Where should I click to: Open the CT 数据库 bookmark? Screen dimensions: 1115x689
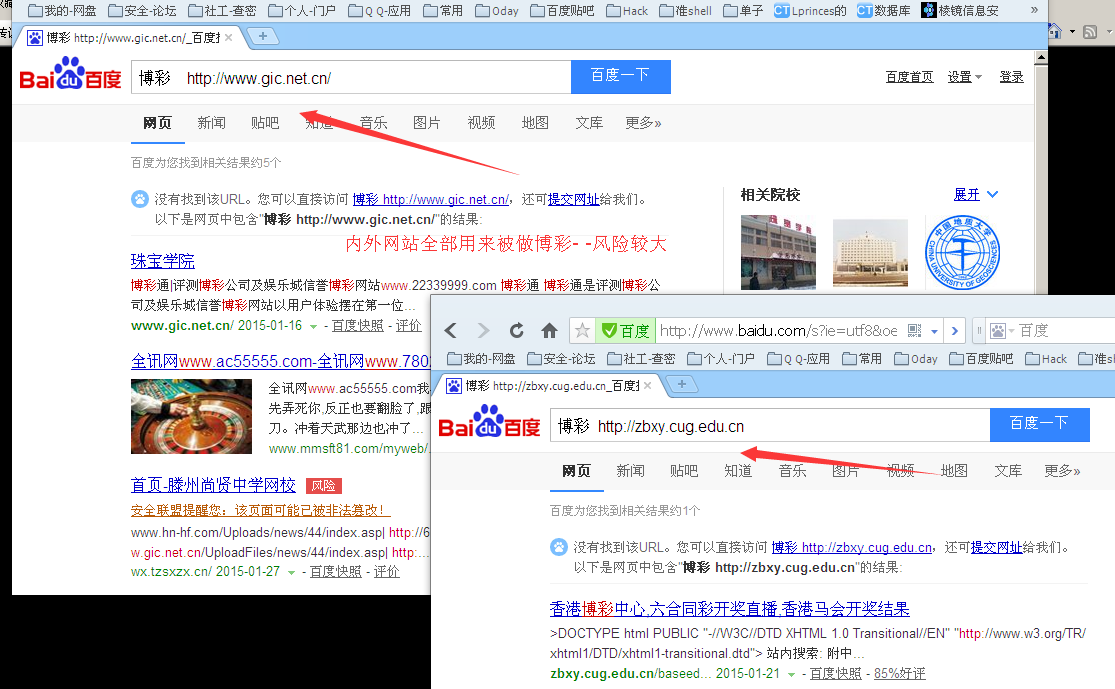coord(883,11)
